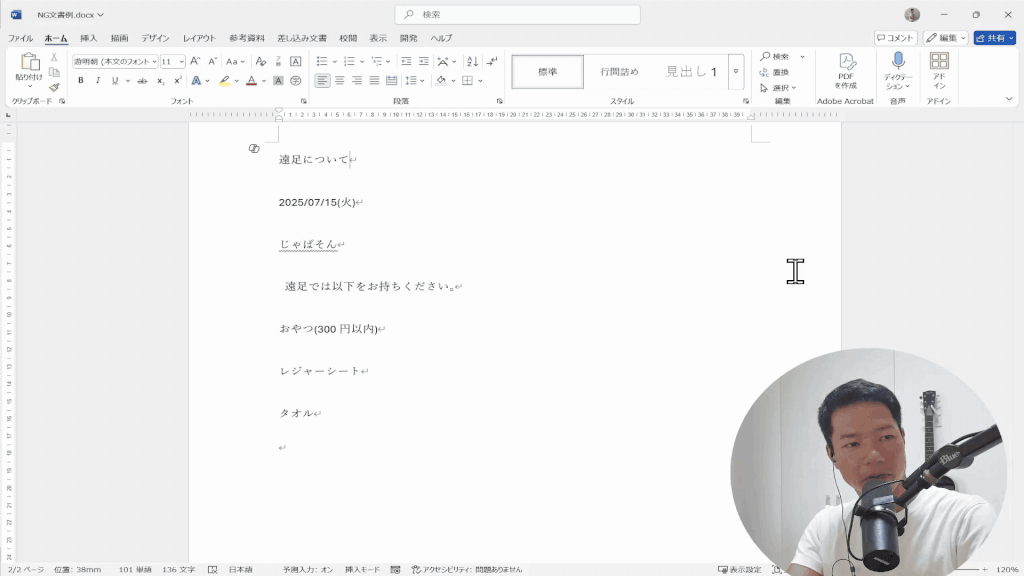This screenshot has width=1024, height=576.
Task: Click the Sort A-Z icon
Action: point(472,61)
